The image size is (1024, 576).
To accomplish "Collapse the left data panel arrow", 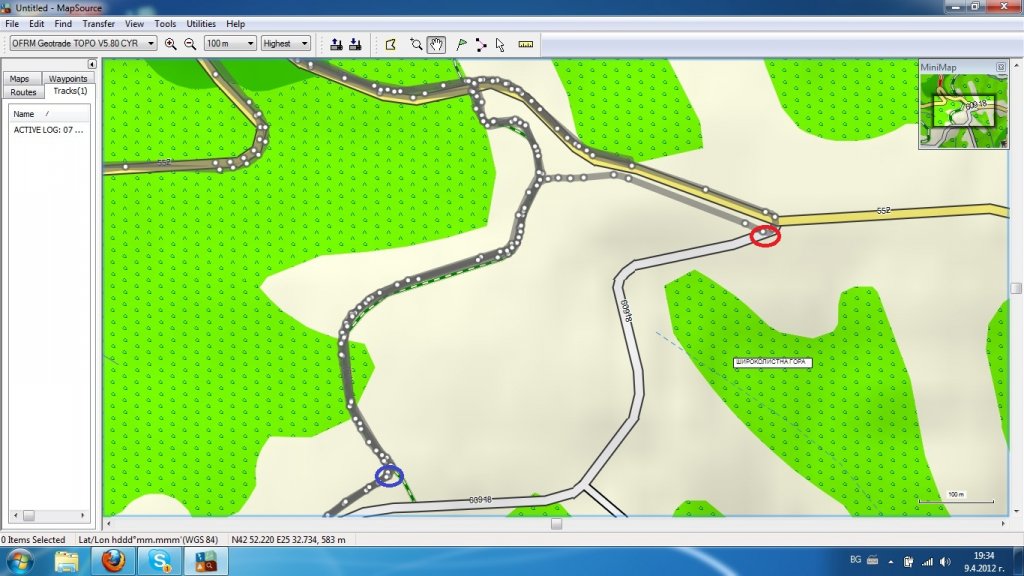I will point(92,64).
